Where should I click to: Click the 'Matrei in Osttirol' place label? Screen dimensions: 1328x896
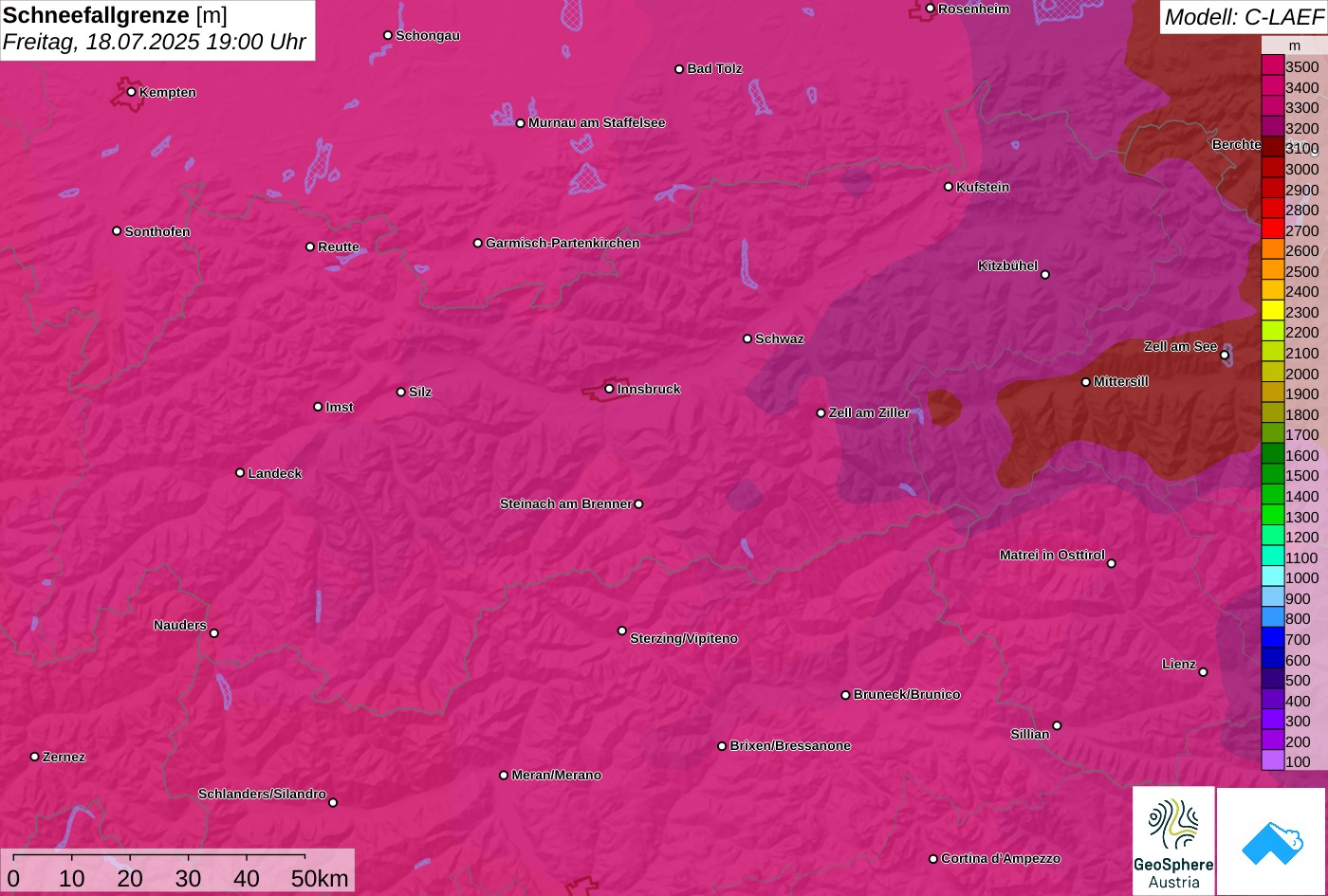tap(1052, 556)
